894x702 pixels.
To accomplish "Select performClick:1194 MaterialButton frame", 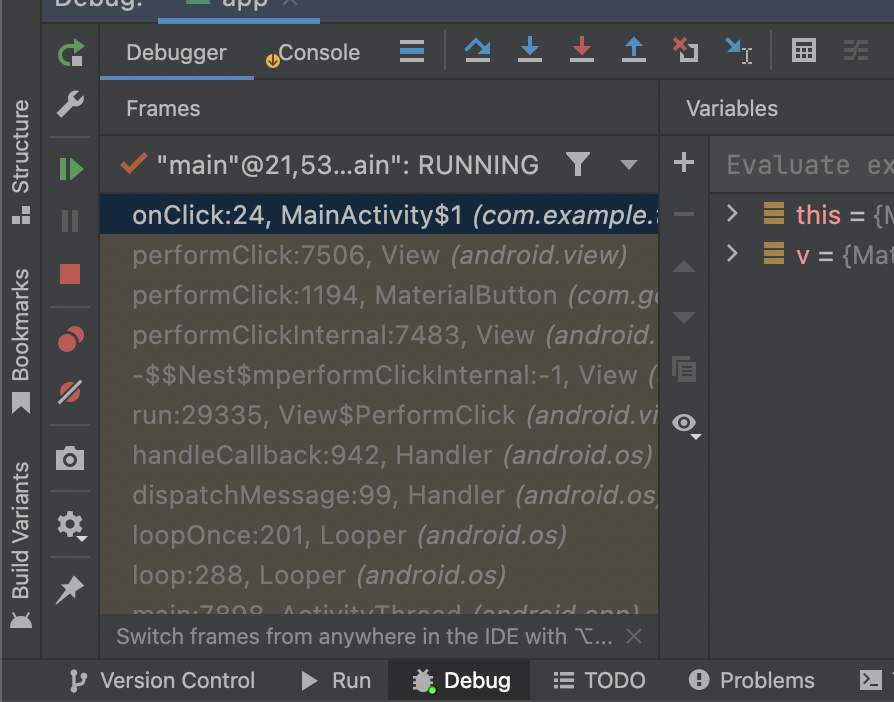I will point(379,295).
